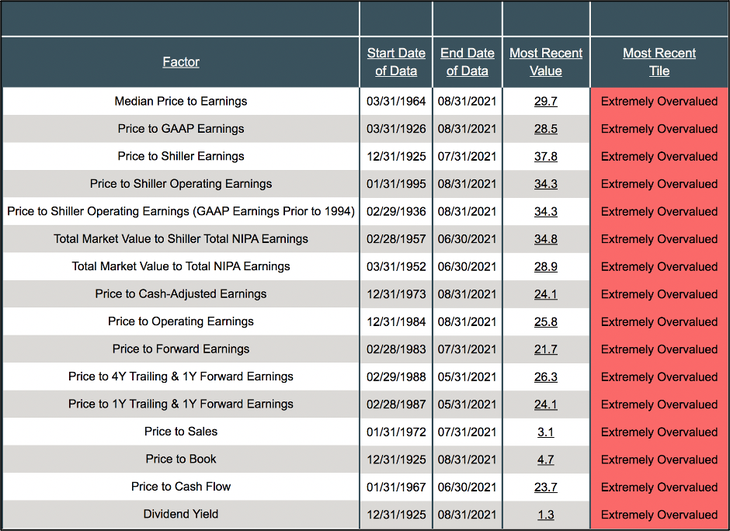Open the Price to Sales value 3.1
Screen dimensions: 730x531
point(546,432)
